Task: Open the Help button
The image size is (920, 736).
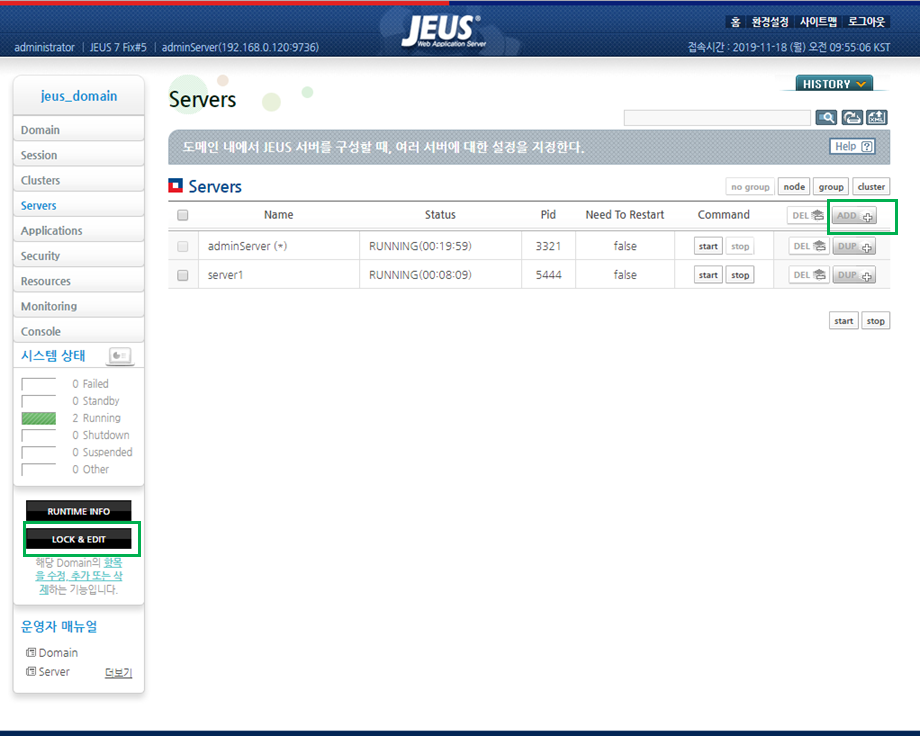Action: click(853, 146)
